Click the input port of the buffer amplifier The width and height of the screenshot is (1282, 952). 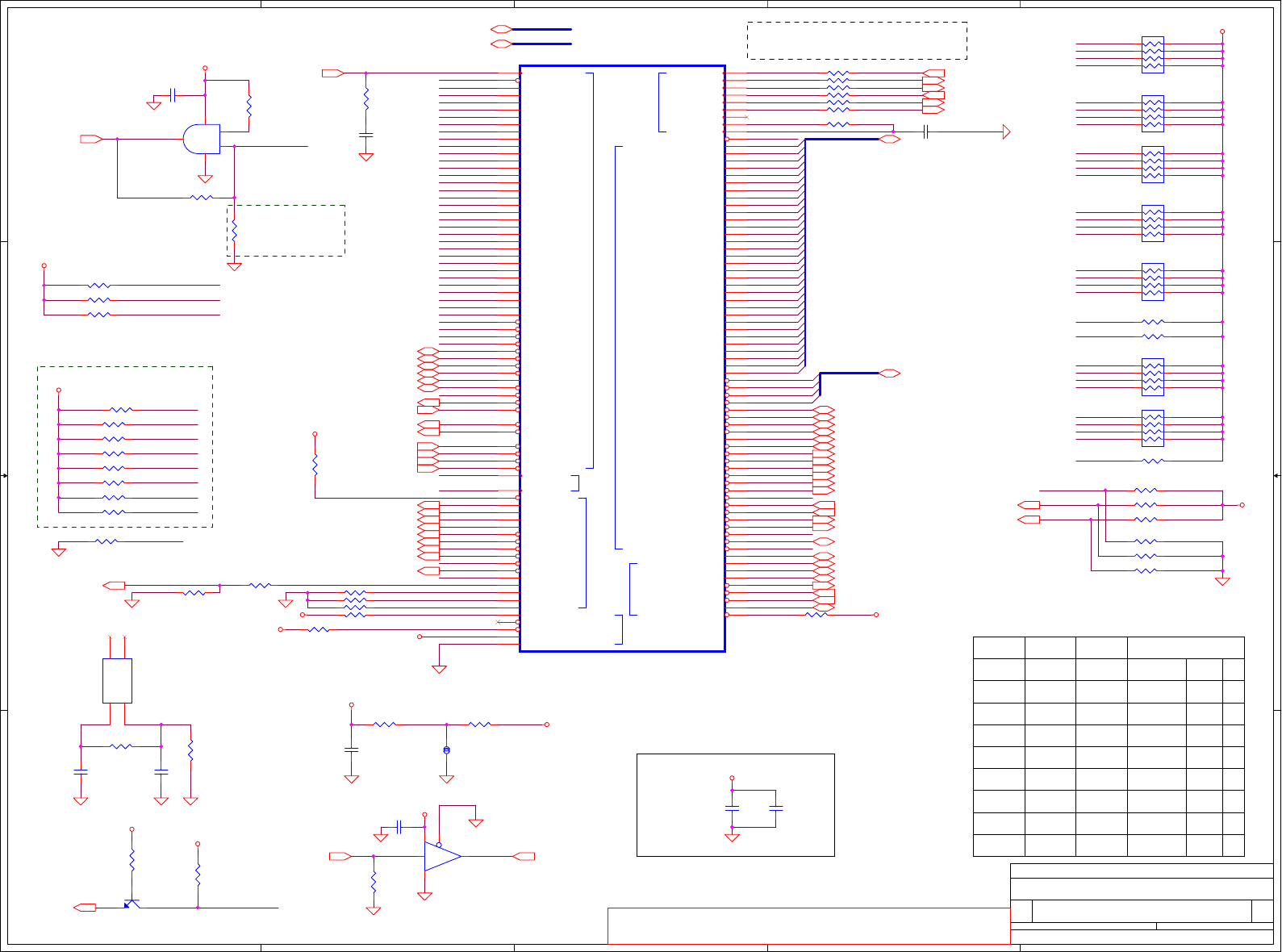(x=340, y=856)
